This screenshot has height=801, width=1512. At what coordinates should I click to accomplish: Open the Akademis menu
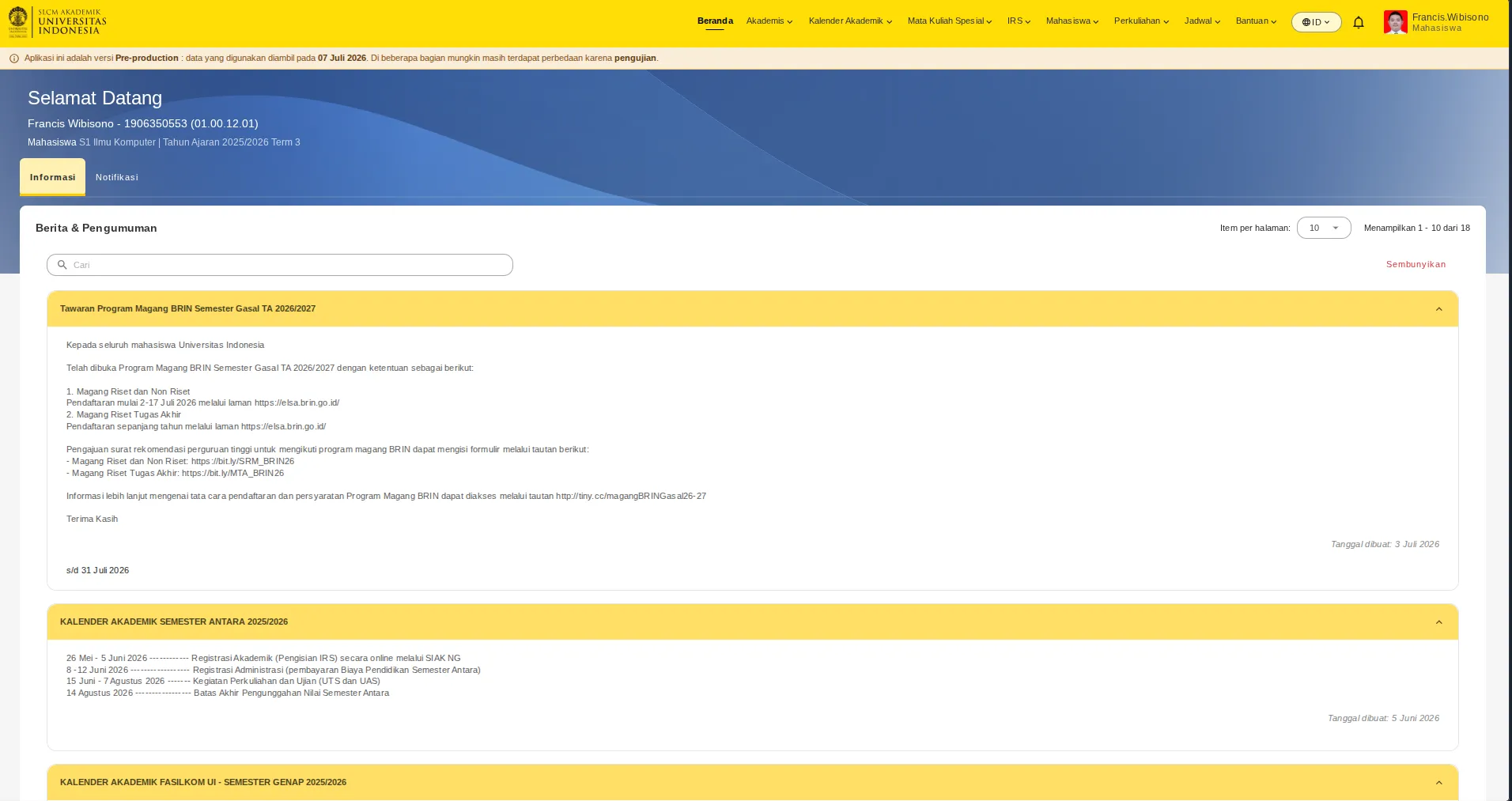[x=769, y=21]
